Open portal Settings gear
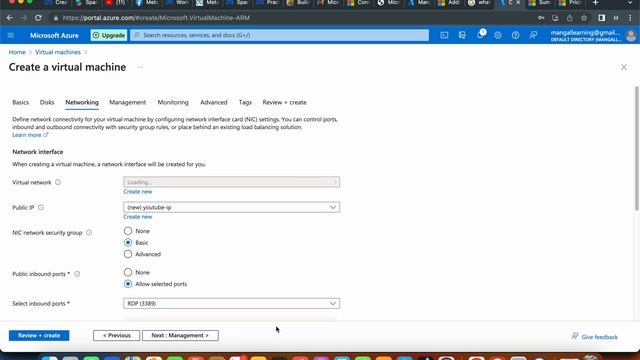The image size is (640, 360). 498,36
